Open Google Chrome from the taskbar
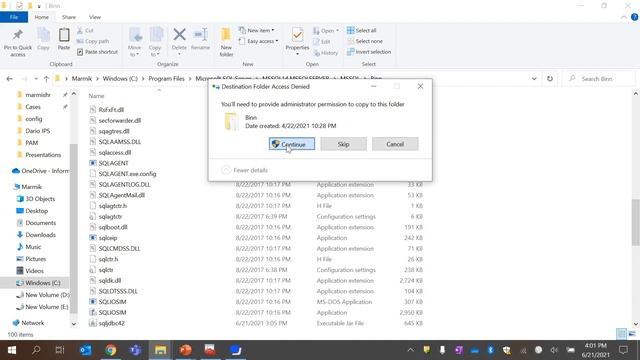640x360 pixels. point(111,350)
